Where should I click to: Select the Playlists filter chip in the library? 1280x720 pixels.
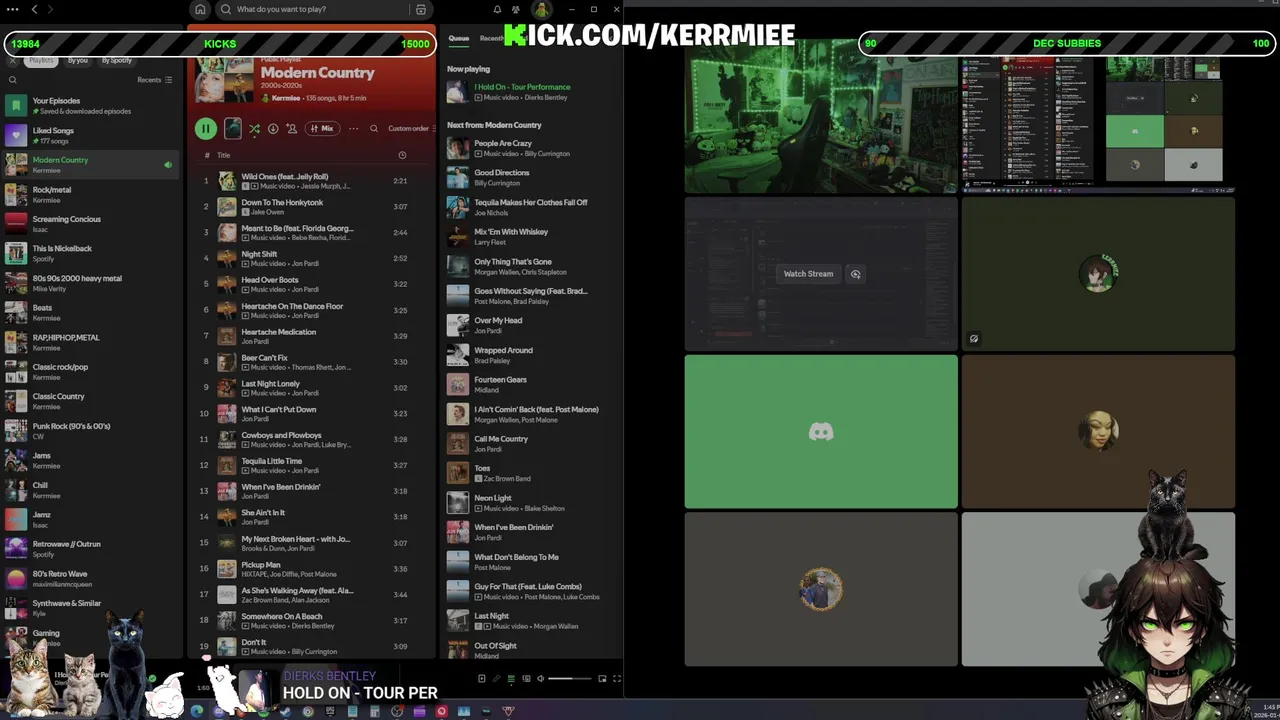coord(41,60)
